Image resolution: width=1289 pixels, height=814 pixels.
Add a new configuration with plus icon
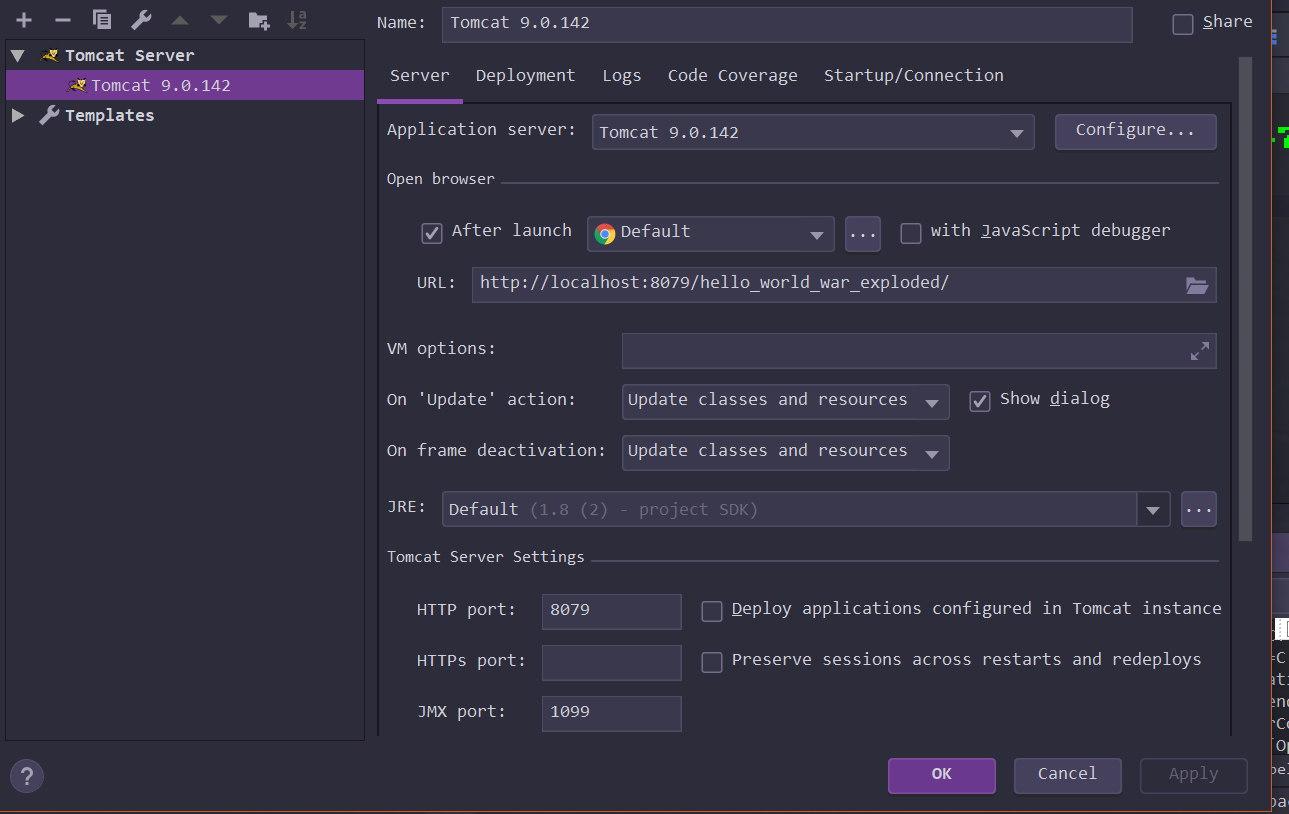24,20
